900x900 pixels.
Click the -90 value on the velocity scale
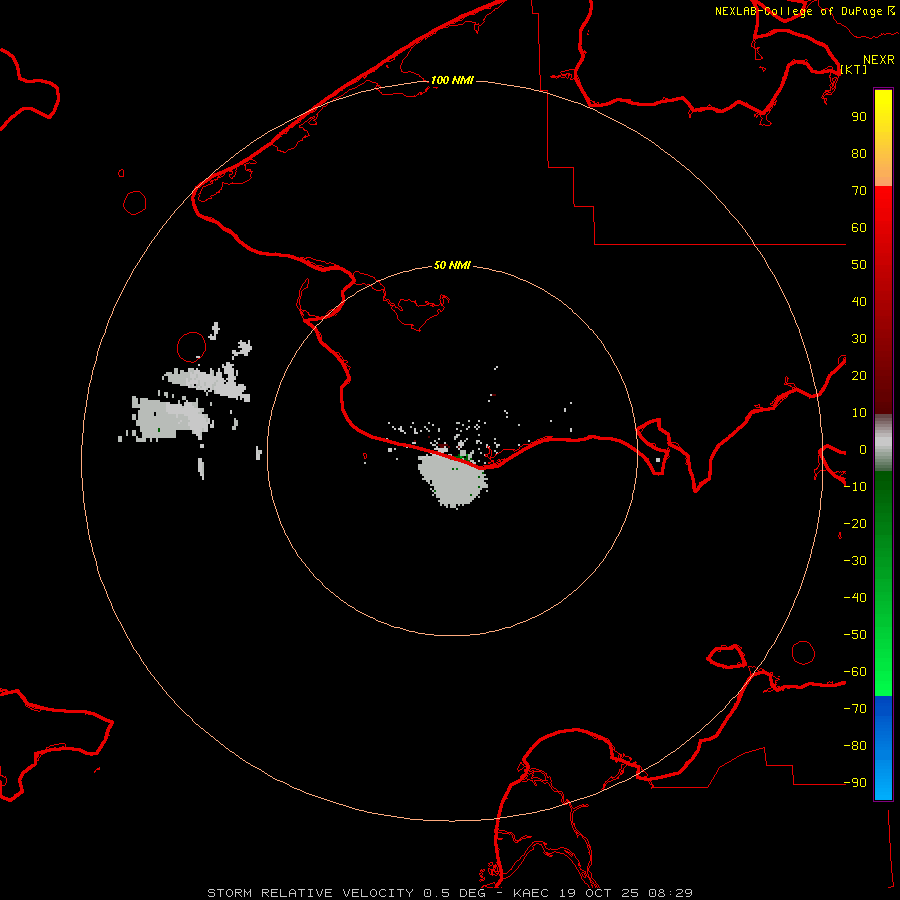pyautogui.click(x=855, y=783)
